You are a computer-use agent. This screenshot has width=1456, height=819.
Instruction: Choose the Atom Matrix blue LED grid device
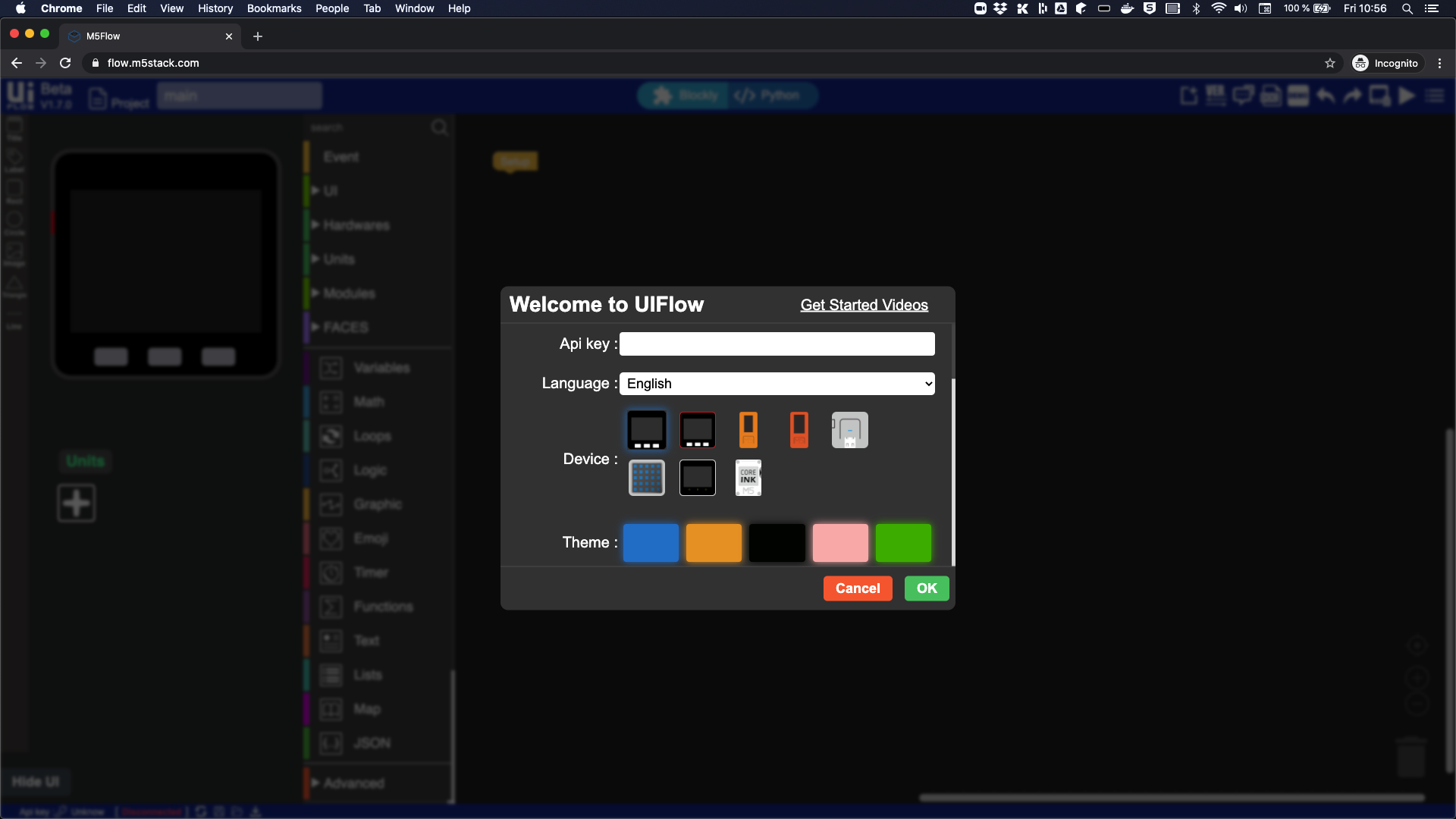pos(646,478)
